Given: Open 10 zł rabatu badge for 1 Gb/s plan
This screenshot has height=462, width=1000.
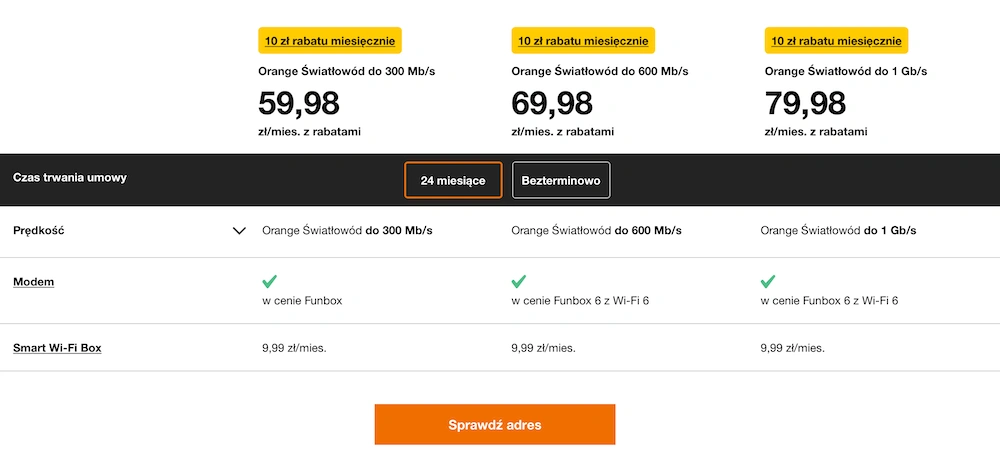Looking at the screenshot, I should pyautogui.click(x=836, y=41).
